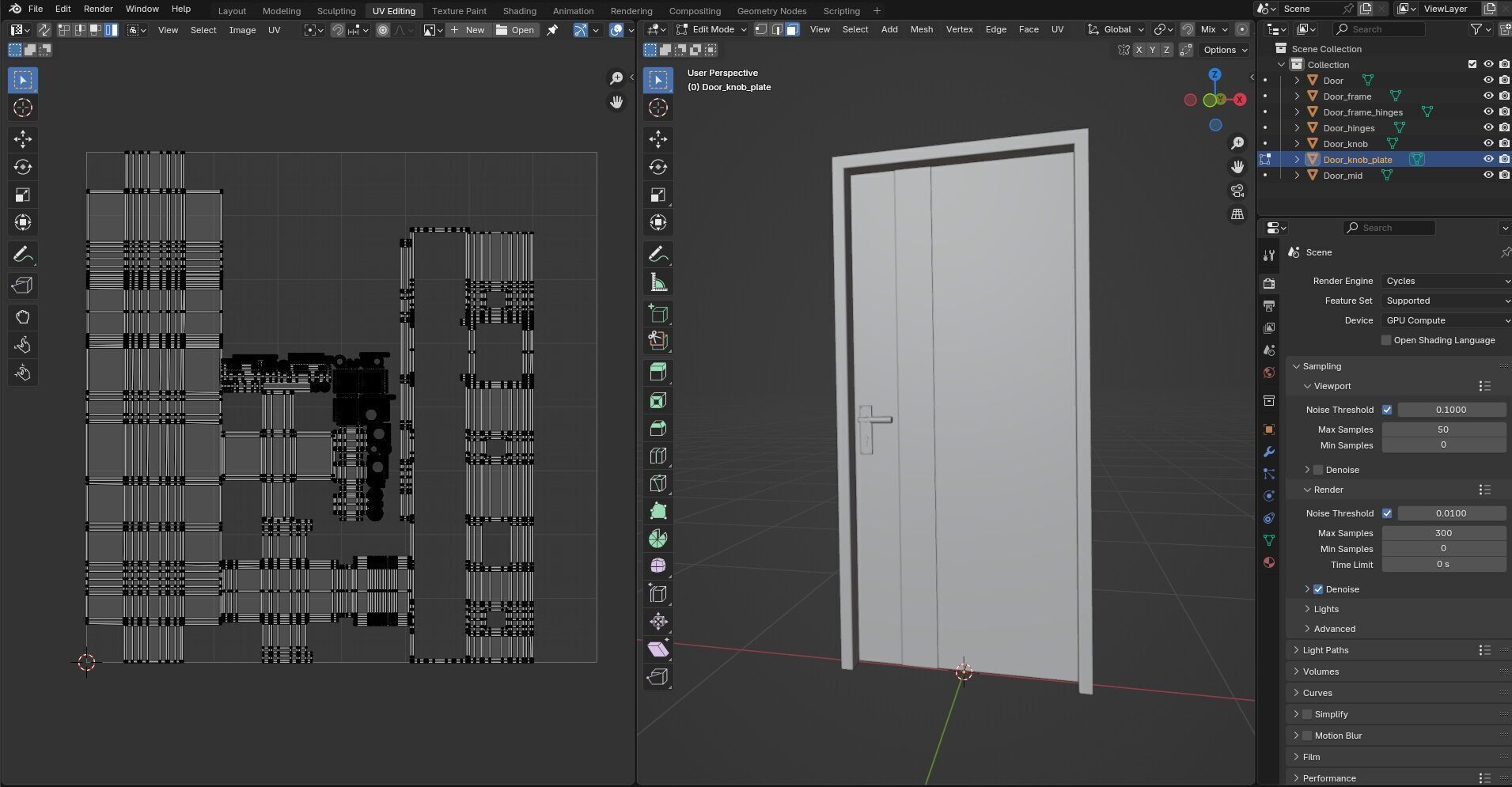Image resolution: width=1512 pixels, height=787 pixels.
Task: Open the File menu
Action: tap(36, 9)
